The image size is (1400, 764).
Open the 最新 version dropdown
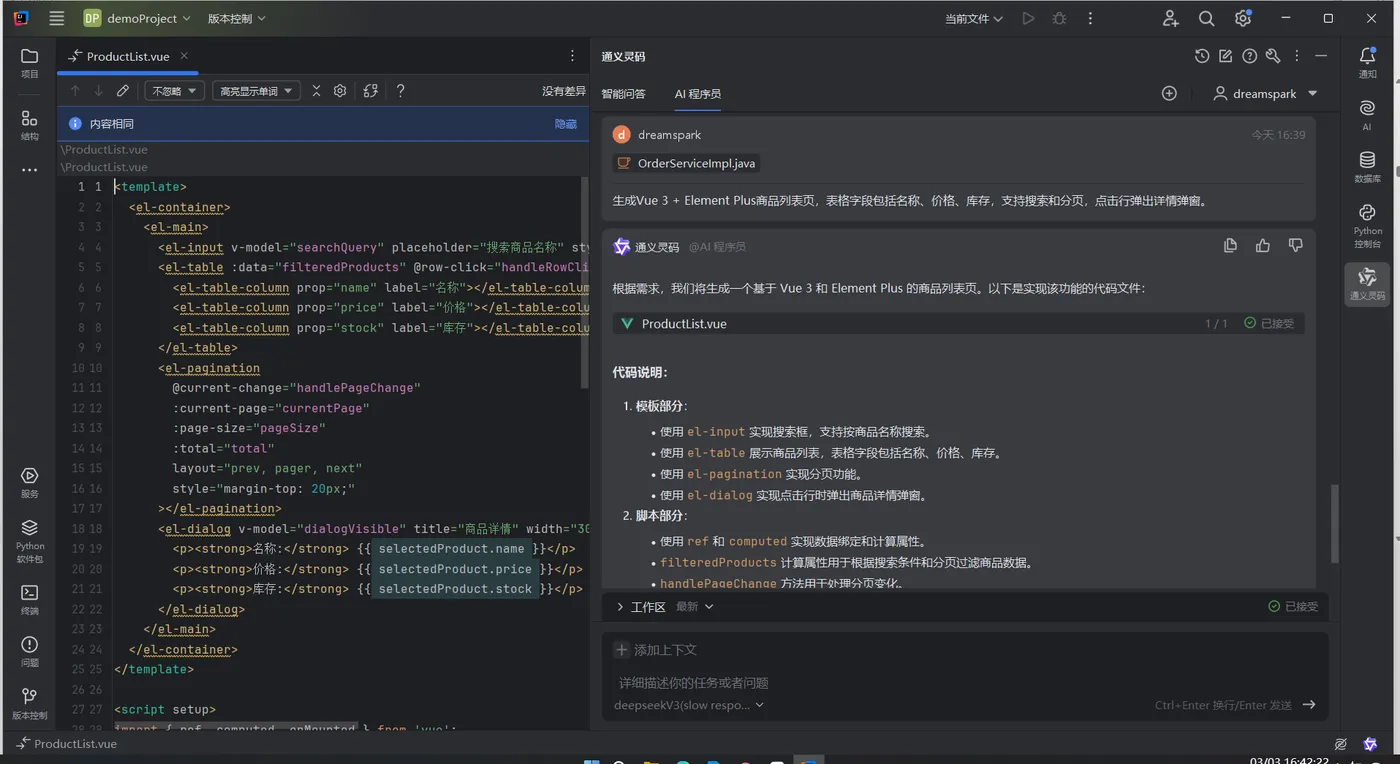click(x=695, y=607)
